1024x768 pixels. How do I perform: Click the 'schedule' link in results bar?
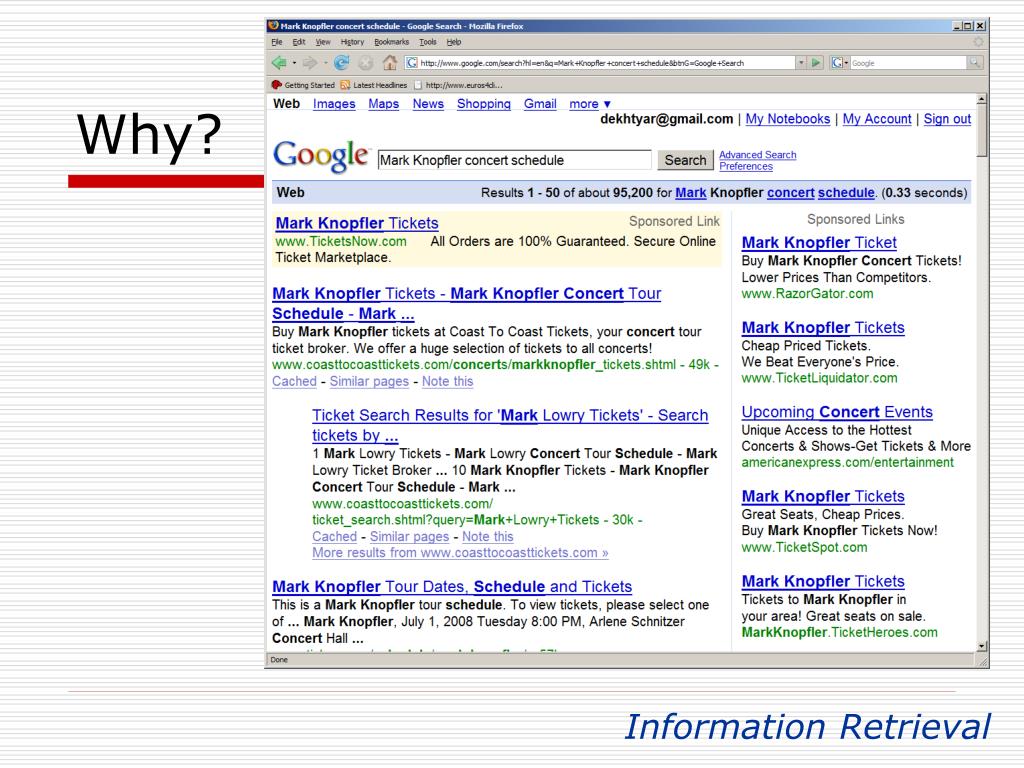[846, 193]
